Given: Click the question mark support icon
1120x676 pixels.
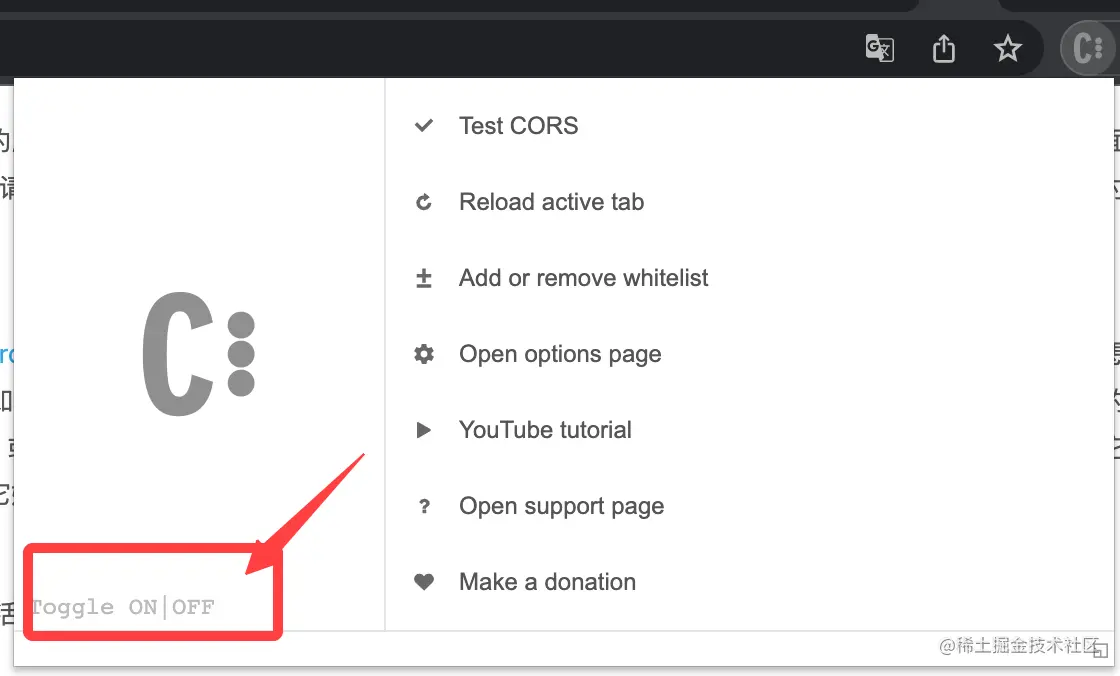Looking at the screenshot, I should (x=424, y=506).
